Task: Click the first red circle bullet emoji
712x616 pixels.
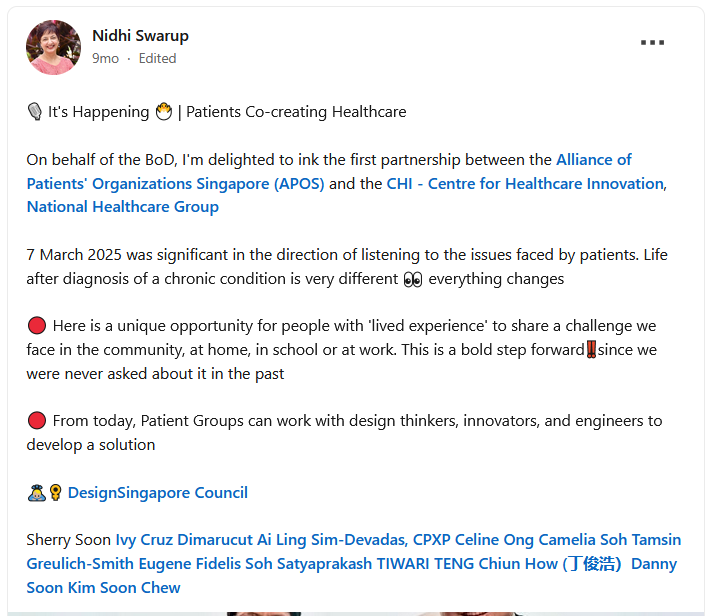Action: (x=37, y=326)
